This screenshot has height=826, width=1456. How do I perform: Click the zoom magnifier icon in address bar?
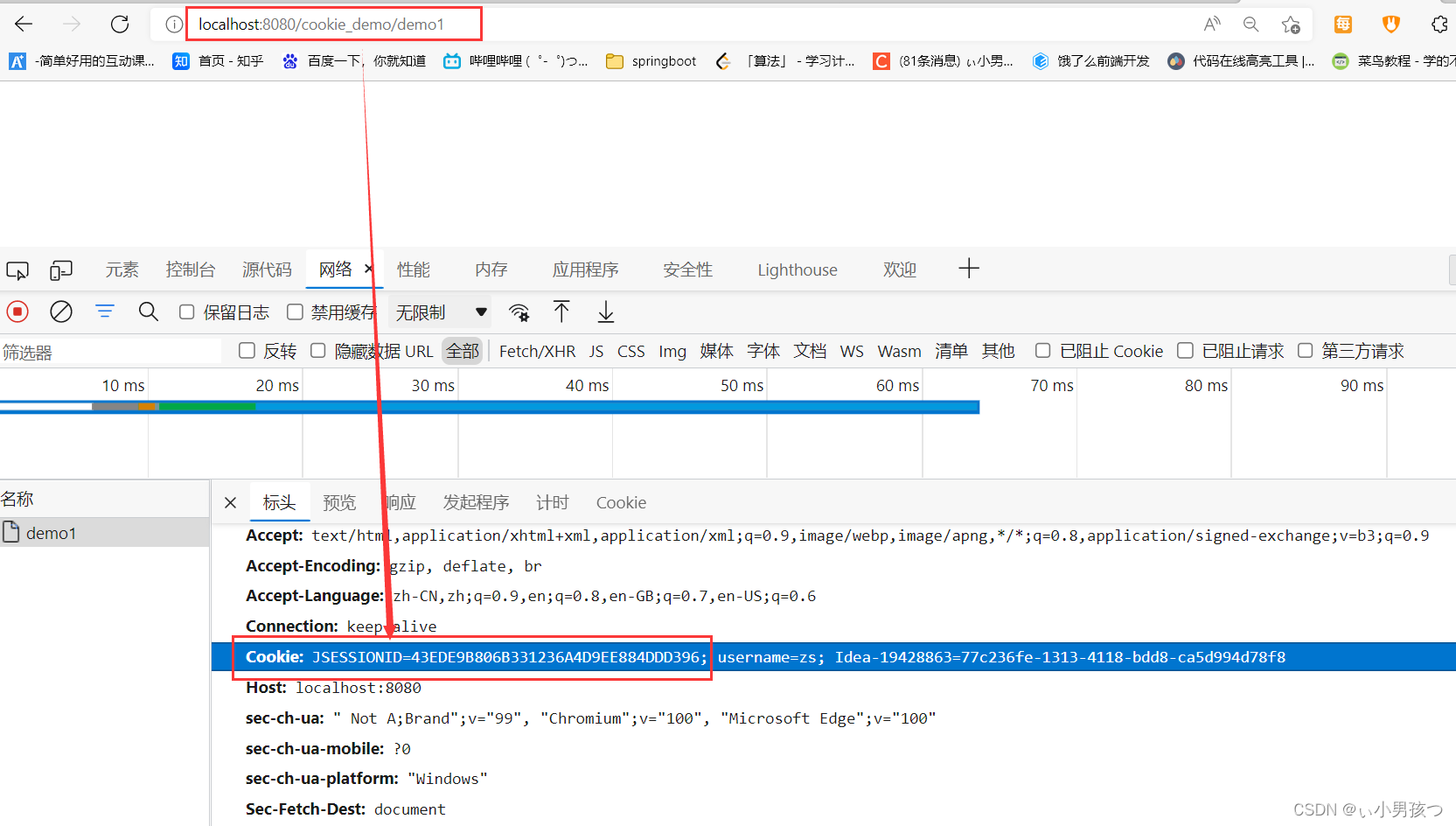coord(1250,24)
